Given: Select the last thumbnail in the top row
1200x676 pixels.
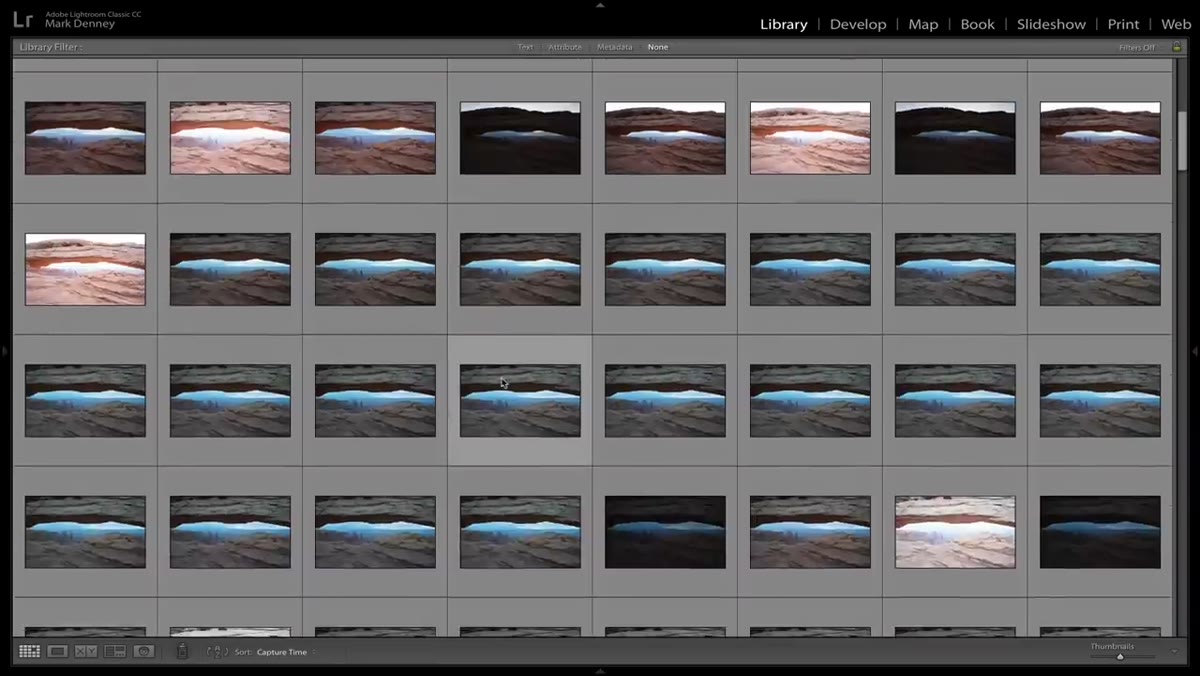Looking at the screenshot, I should [x=1100, y=138].
